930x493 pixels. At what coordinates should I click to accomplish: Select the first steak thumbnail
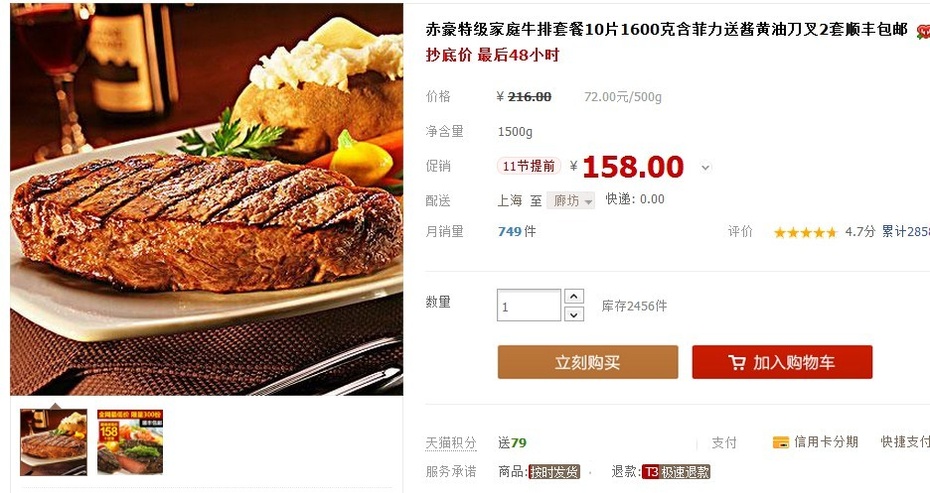(x=53, y=442)
